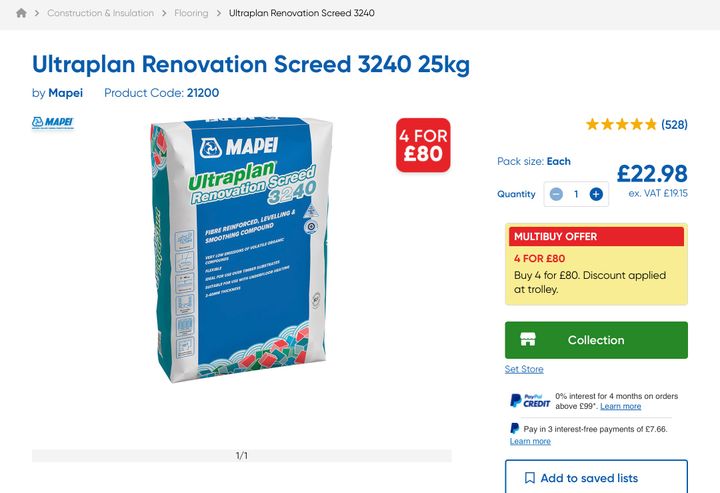The width and height of the screenshot is (720, 493).
Task: Click the PayPal Credit logo
Action: (530, 401)
